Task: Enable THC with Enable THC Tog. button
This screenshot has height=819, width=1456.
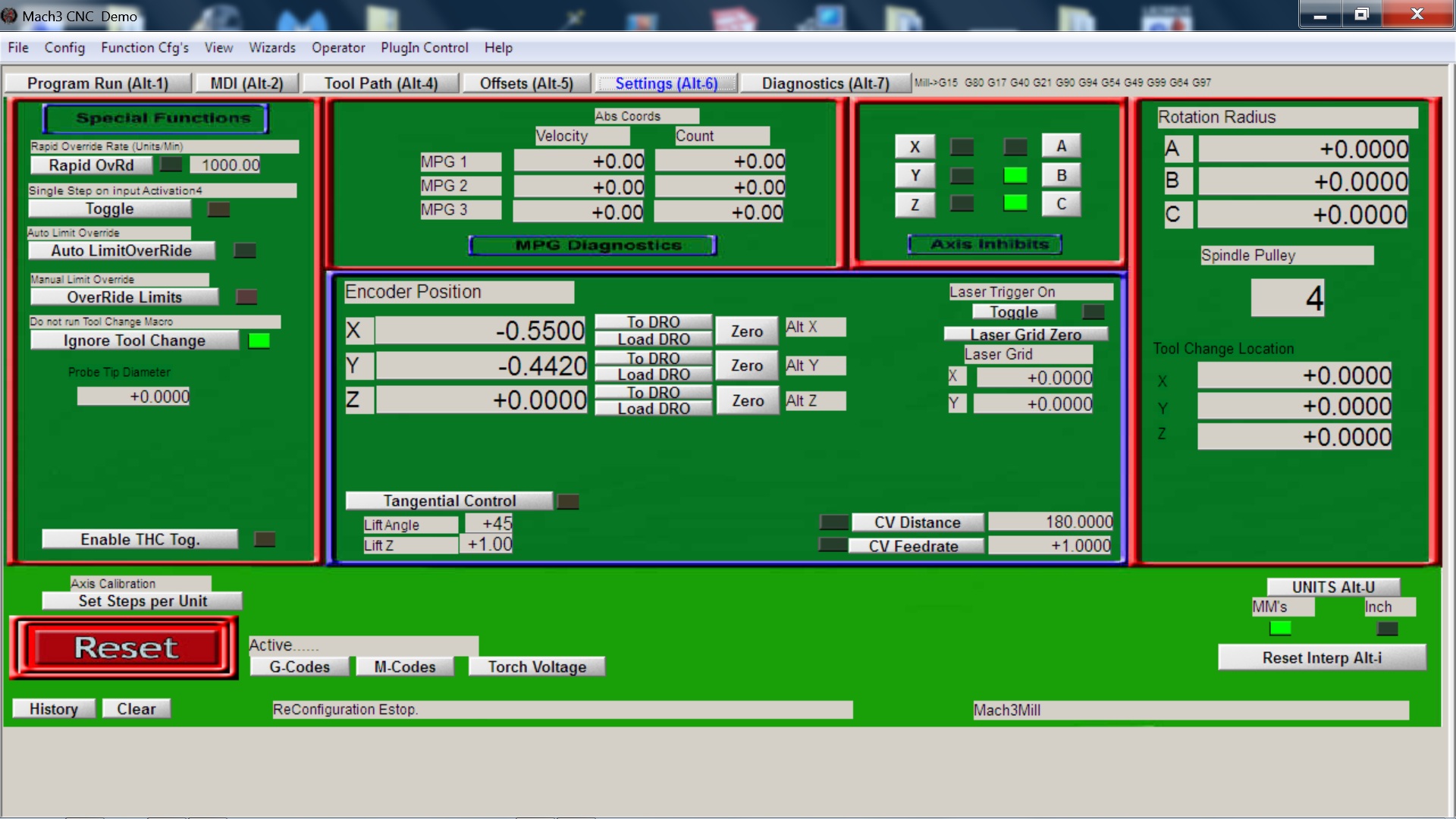Action: [x=140, y=539]
